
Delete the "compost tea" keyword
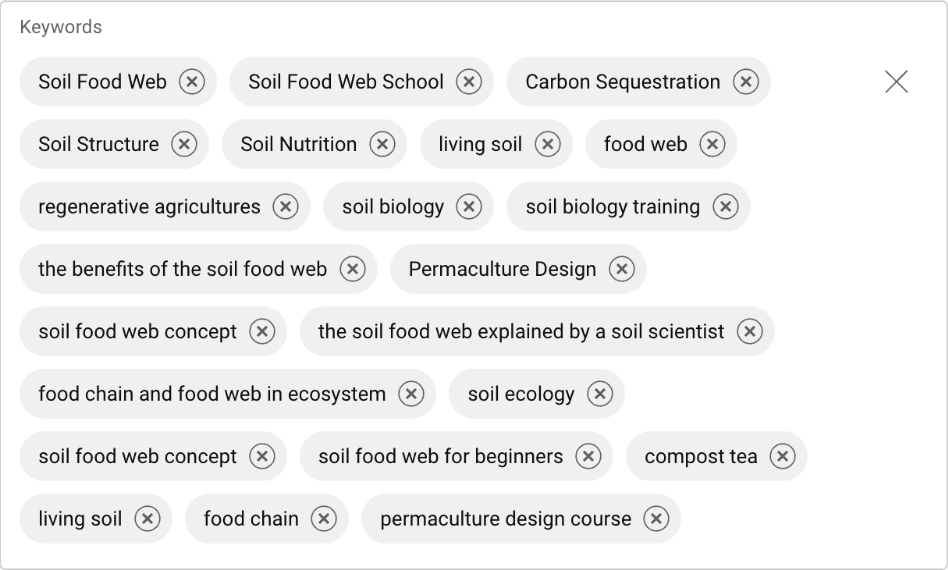coord(782,457)
